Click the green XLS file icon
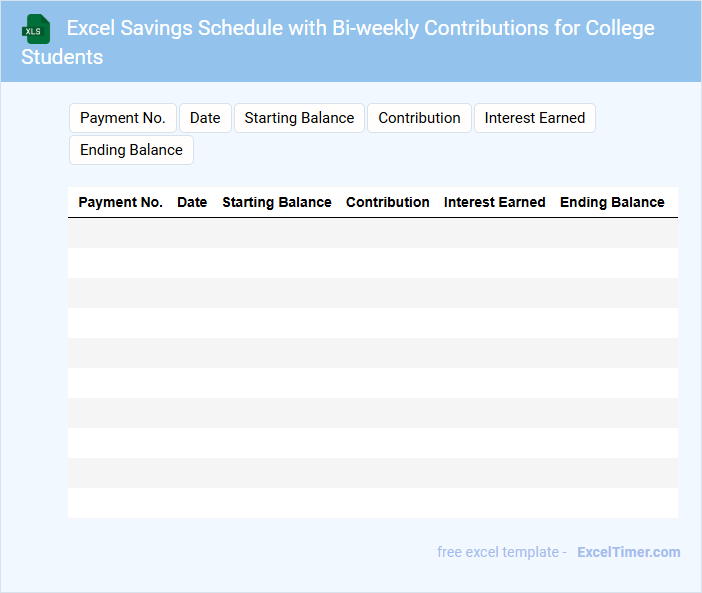 pyautogui.click(x=35, y=29)
